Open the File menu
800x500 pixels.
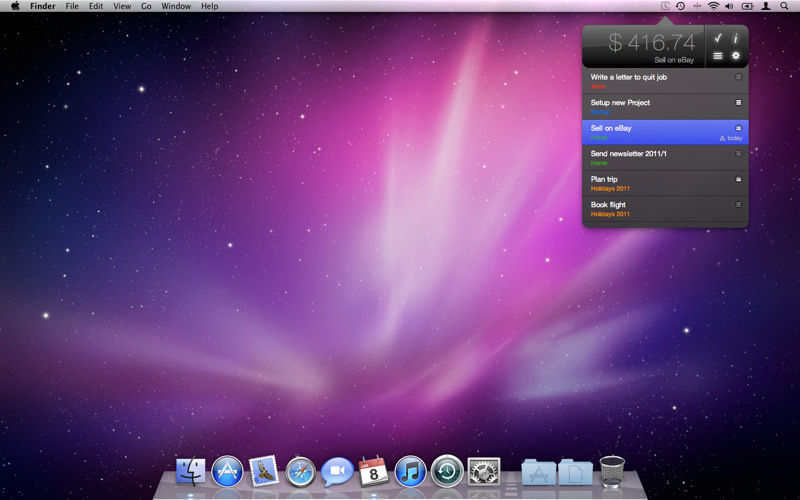click(72, 6)
